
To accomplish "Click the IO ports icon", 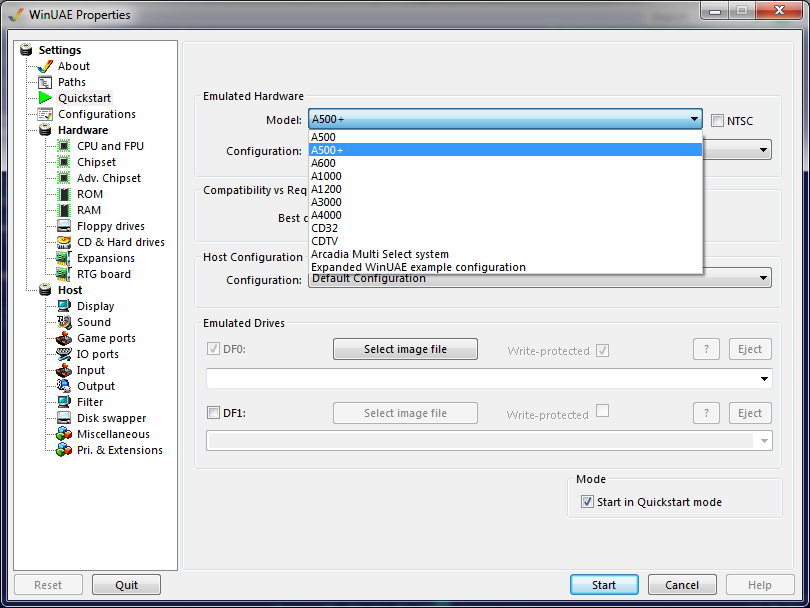I will click(x=64, y=354).
